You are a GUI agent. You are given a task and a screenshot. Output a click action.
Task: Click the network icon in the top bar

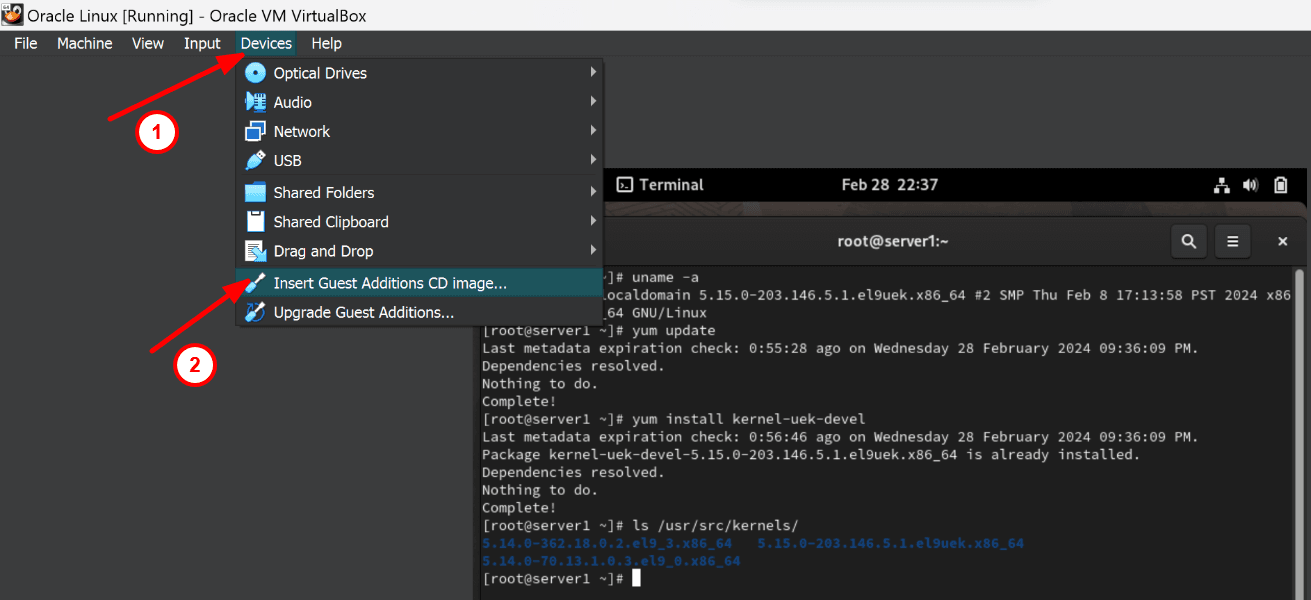click(x=1221, y=184)
